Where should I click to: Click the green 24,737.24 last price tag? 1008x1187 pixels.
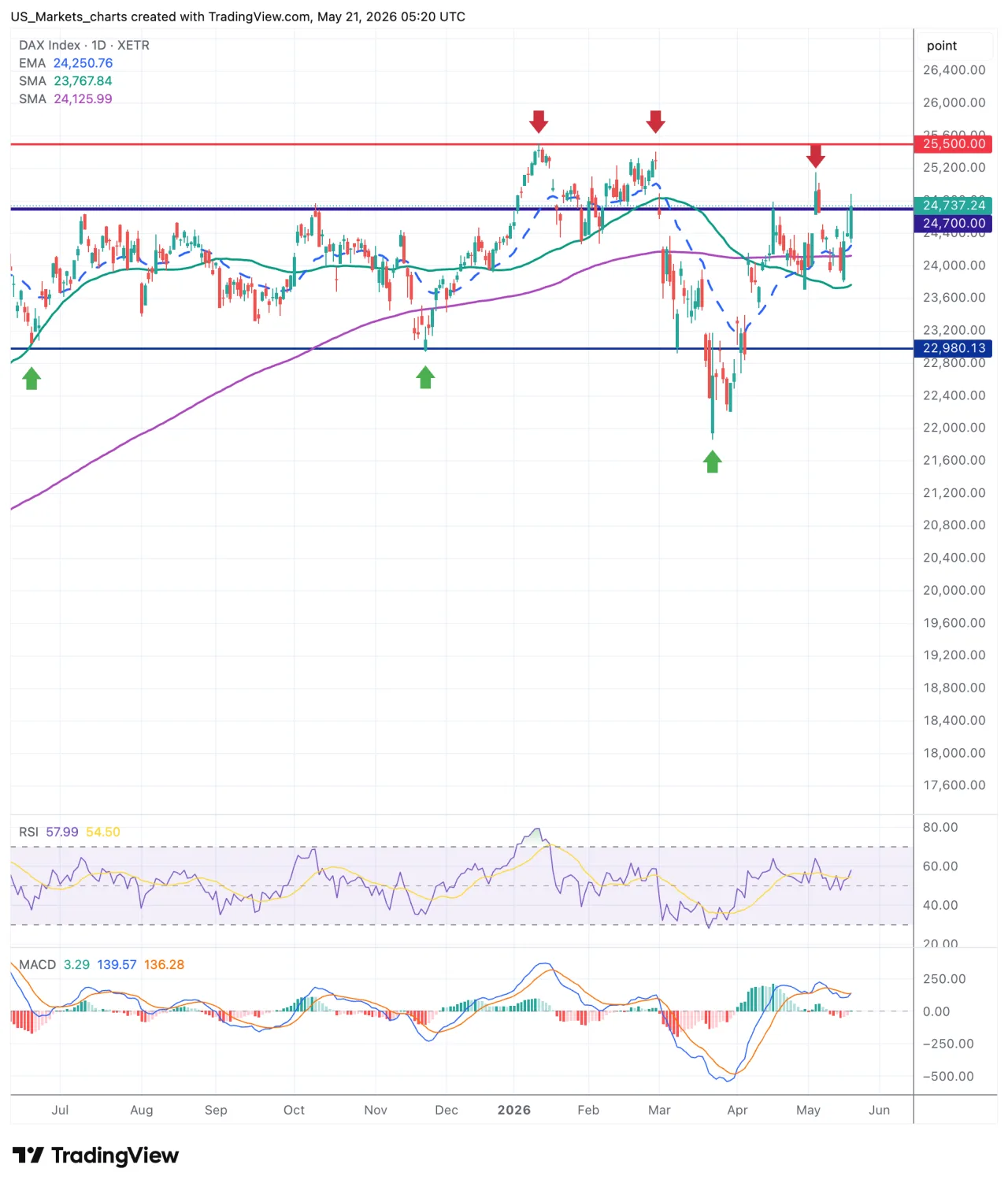(x=953, y=206)
